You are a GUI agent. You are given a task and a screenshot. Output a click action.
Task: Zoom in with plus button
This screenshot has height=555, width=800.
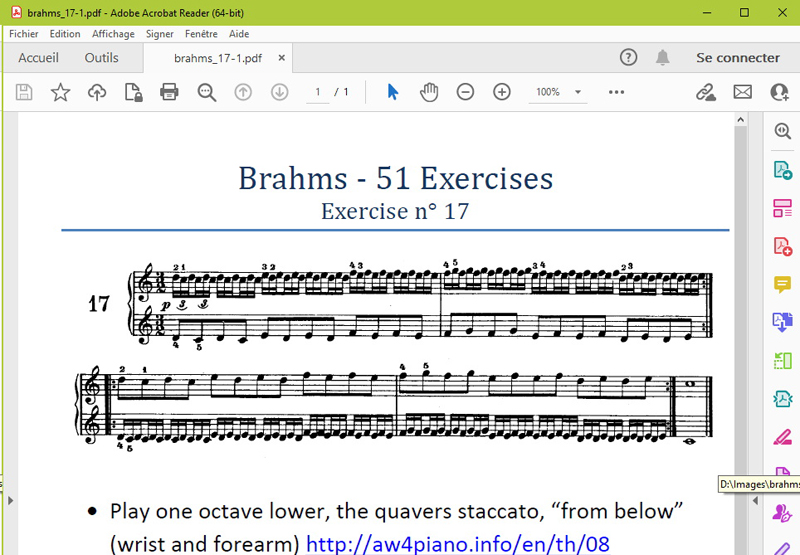click(x=502, y=92)
